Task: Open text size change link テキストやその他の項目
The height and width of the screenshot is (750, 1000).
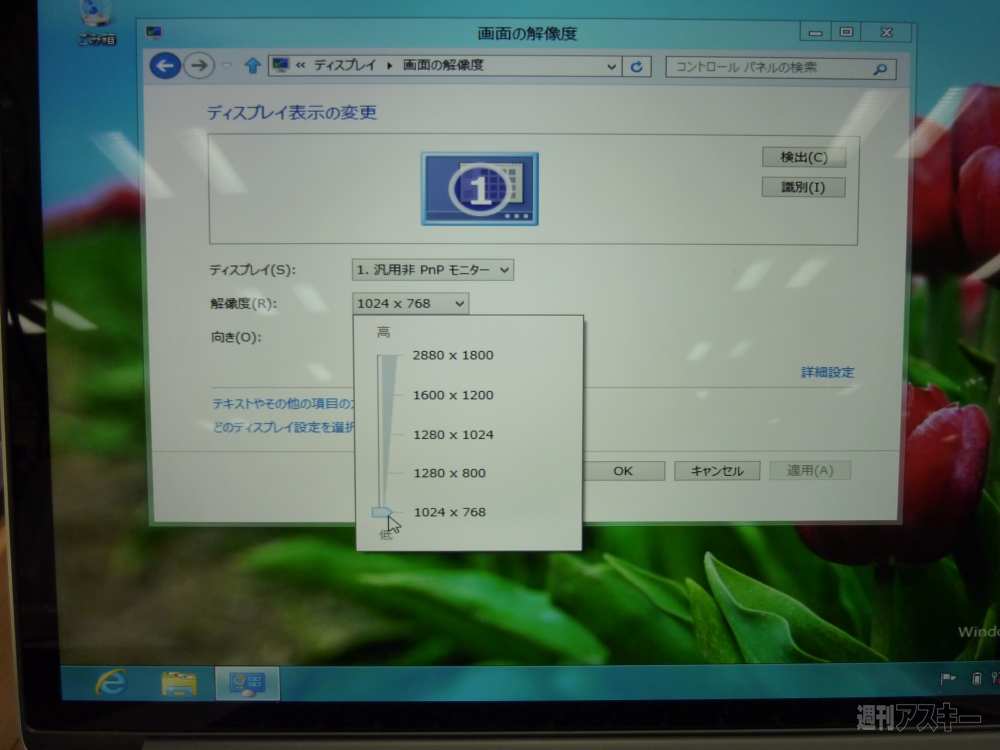Action: click(x=283, y=403)
